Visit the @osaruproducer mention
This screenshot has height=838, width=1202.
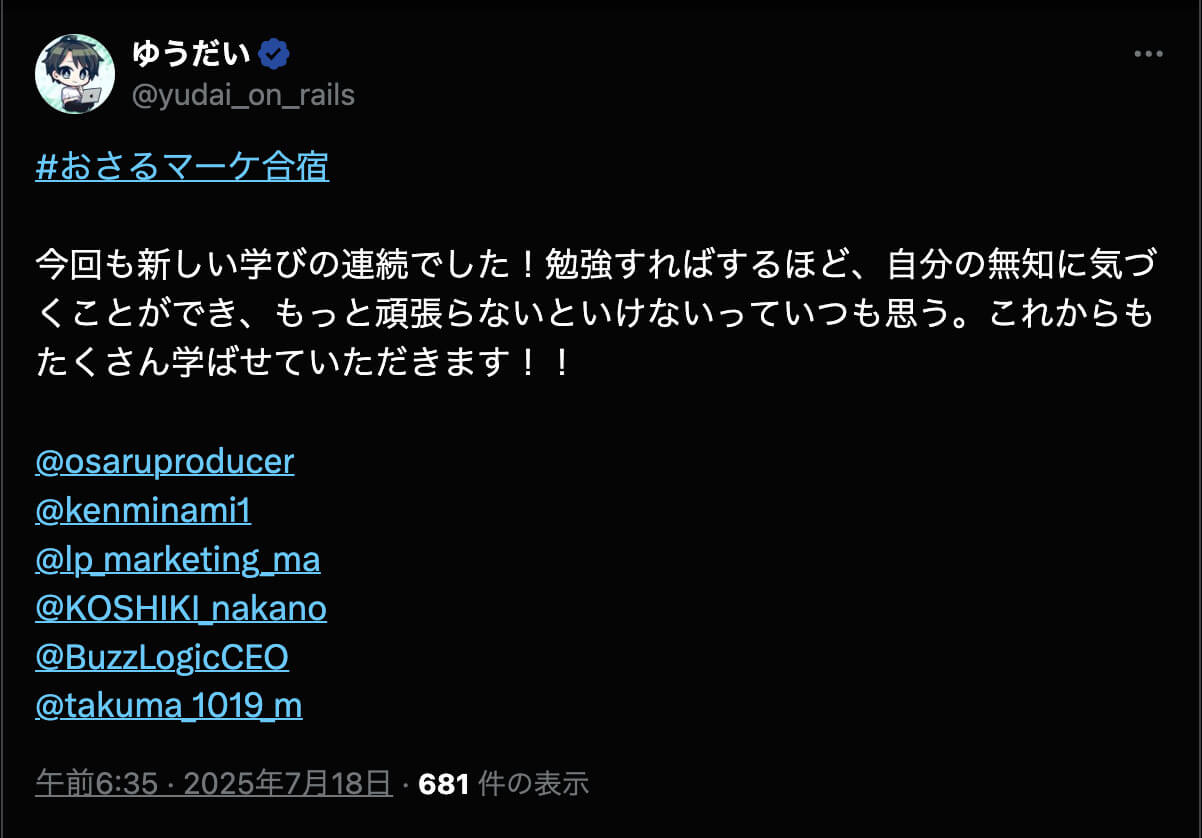coord(165,461)
